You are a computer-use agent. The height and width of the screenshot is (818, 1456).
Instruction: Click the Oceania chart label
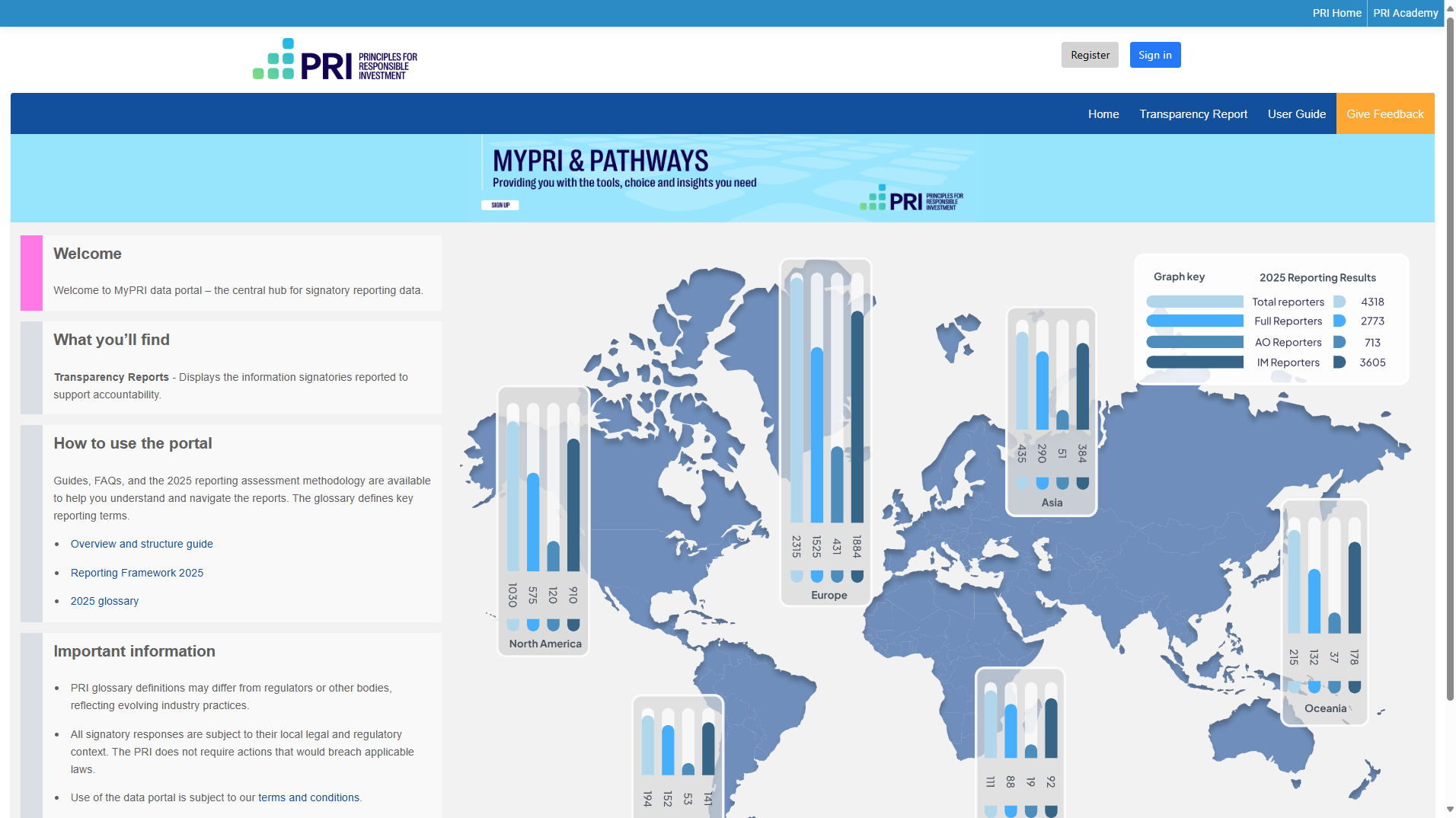[1326, 708]
